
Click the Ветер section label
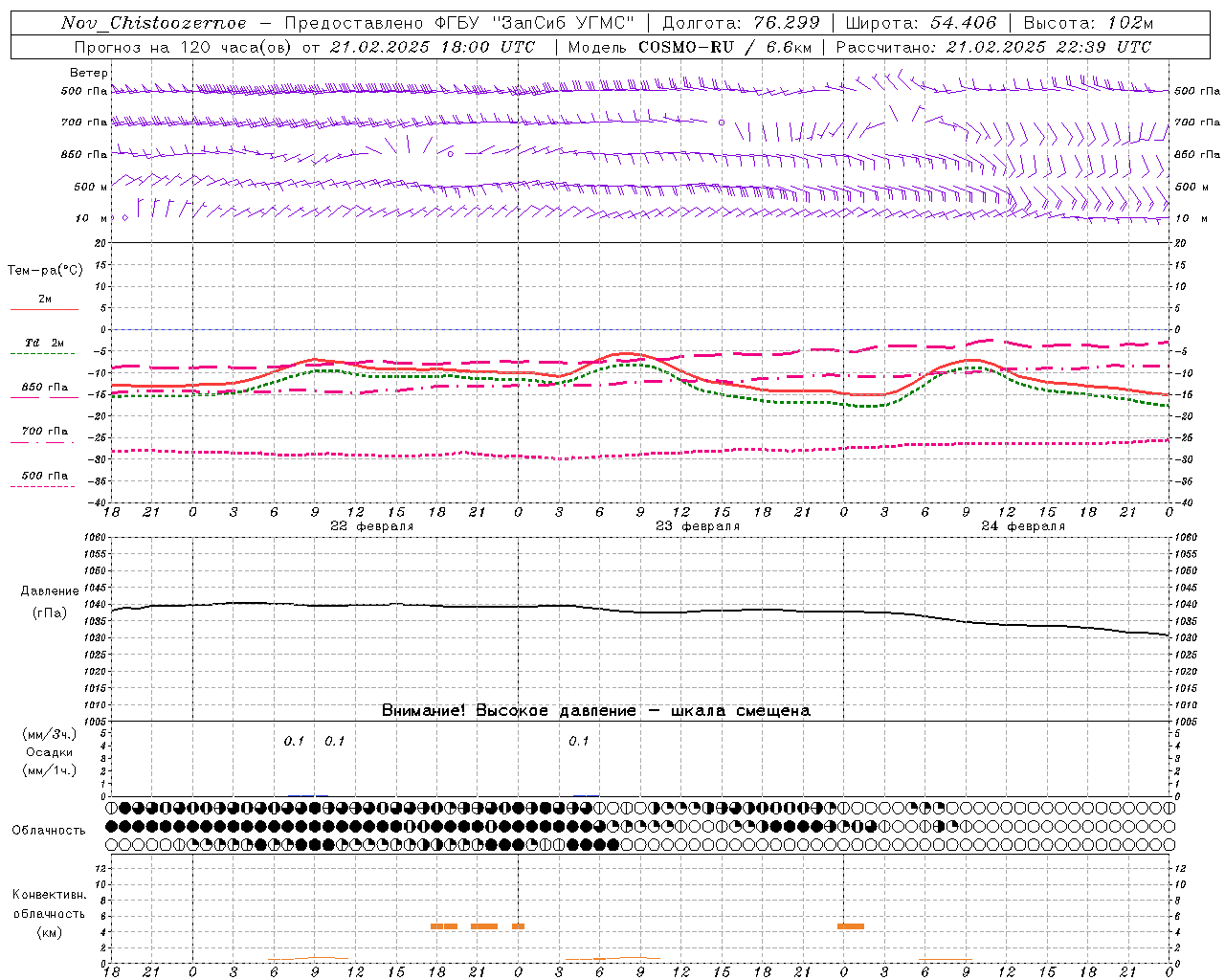pos(89,73)
